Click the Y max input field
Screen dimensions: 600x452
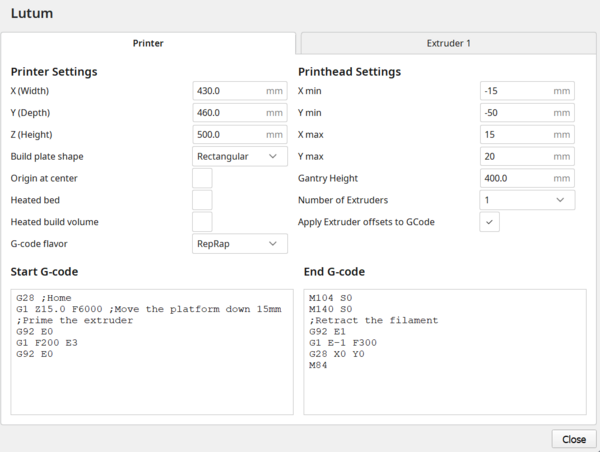527,157
